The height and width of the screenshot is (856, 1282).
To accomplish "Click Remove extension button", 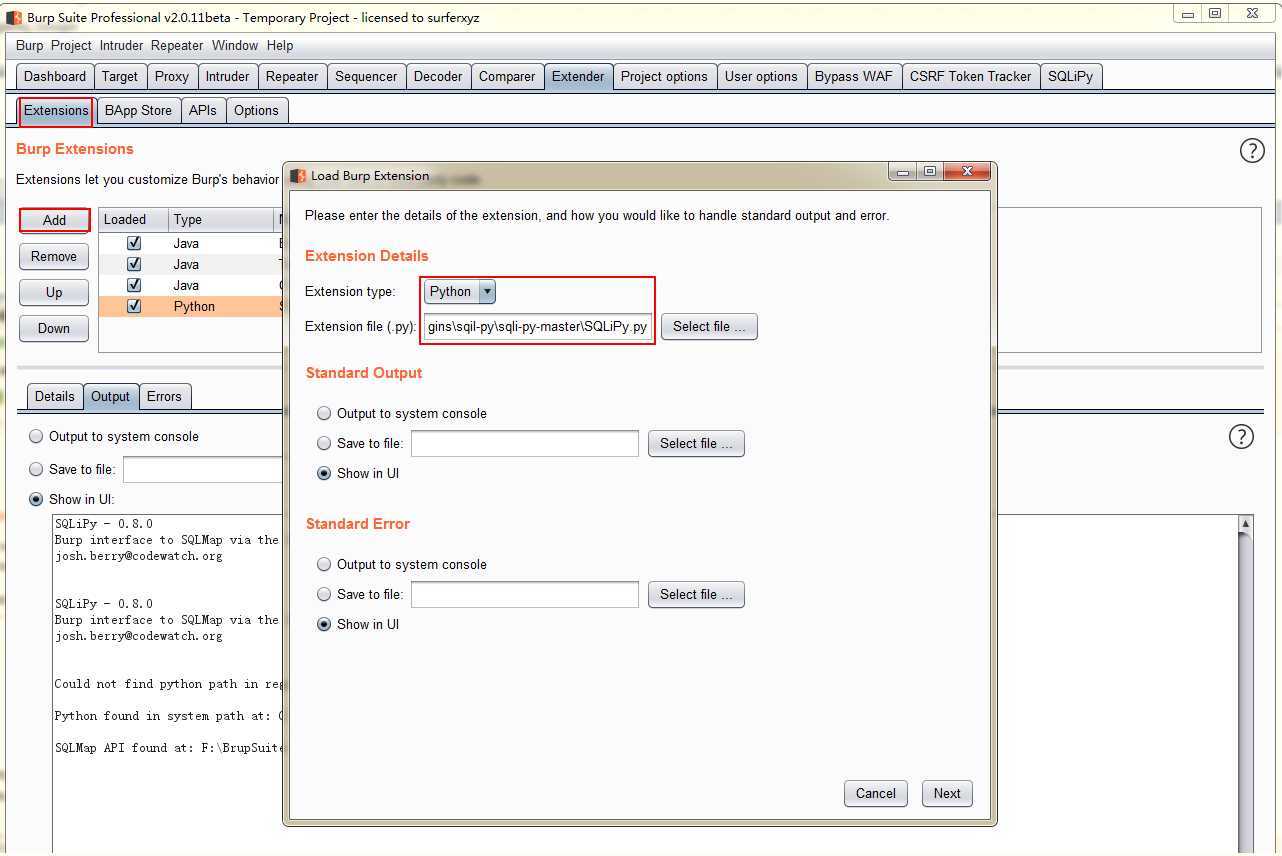I will [54, 256].
